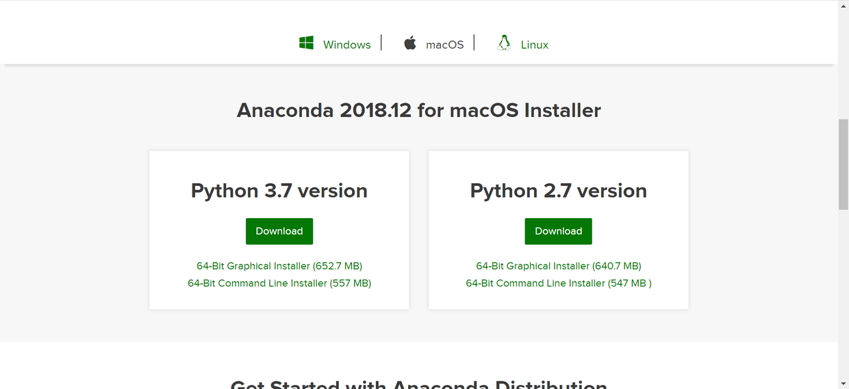The width and height of the screenshot is (849, 389).
Task: Click the Apple logo icon
Action: (410, 43)
